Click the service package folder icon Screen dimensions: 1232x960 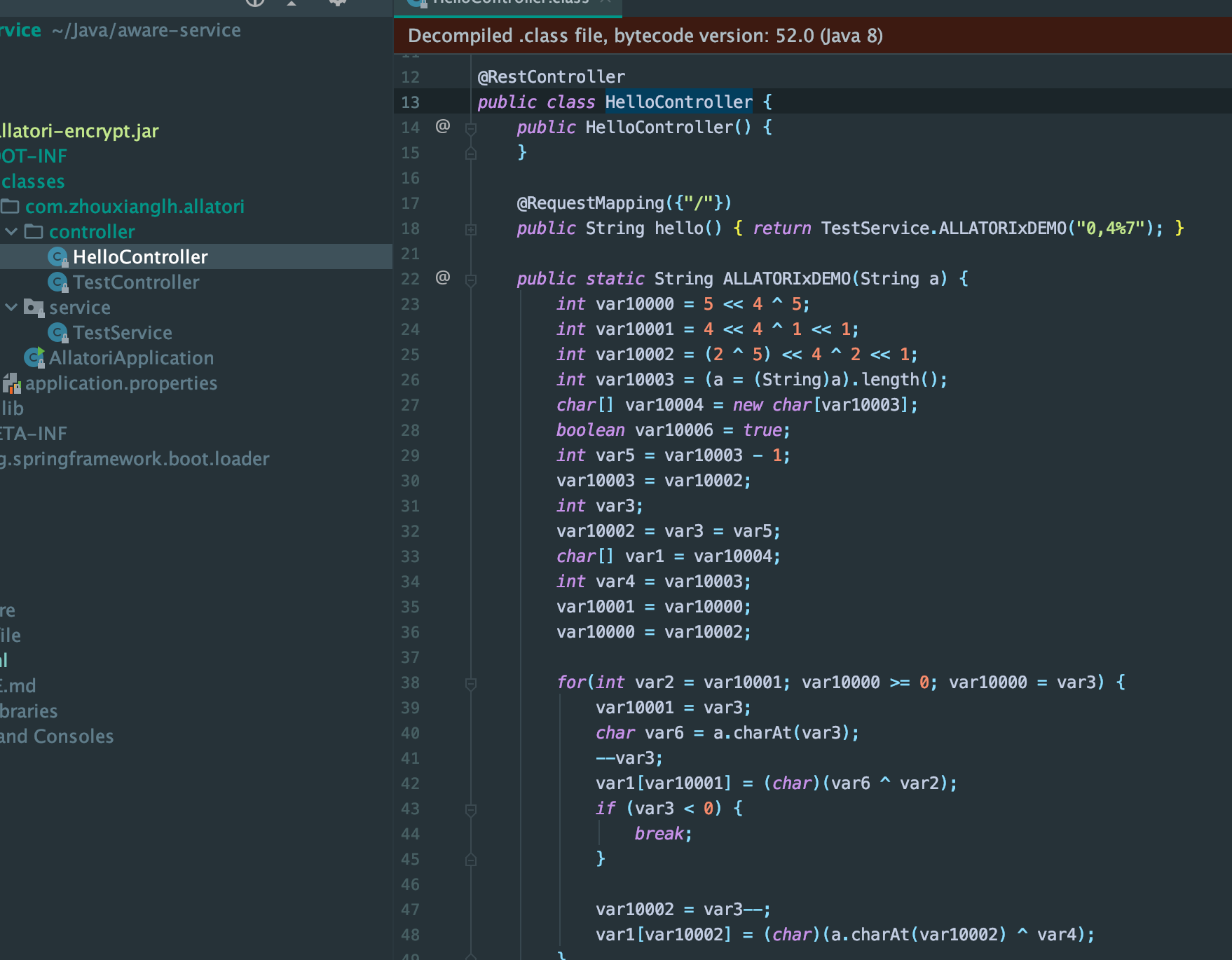click(x=34, y=308)
